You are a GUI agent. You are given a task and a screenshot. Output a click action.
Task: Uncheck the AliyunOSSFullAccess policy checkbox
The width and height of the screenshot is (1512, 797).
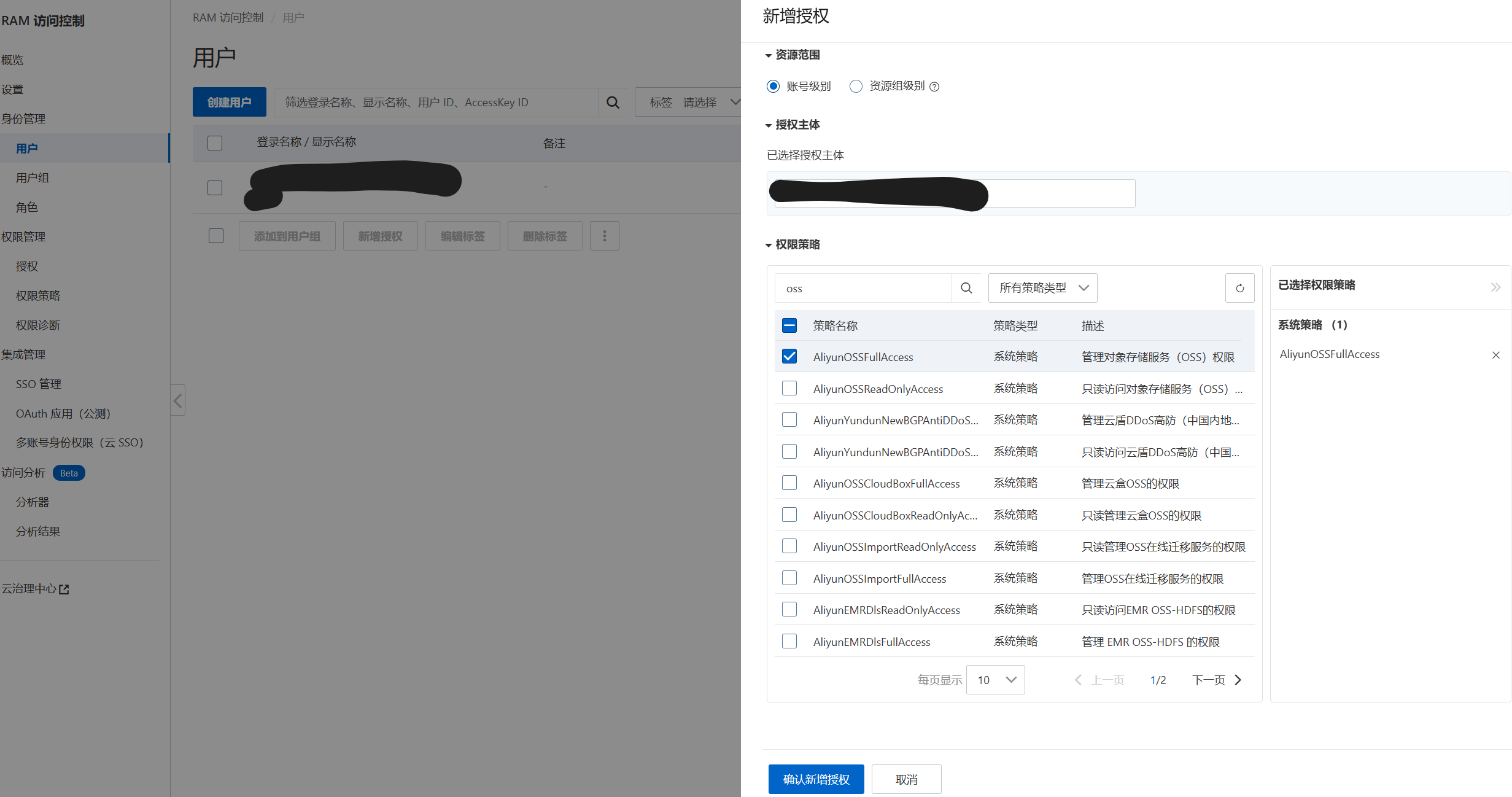click(789, 356)
